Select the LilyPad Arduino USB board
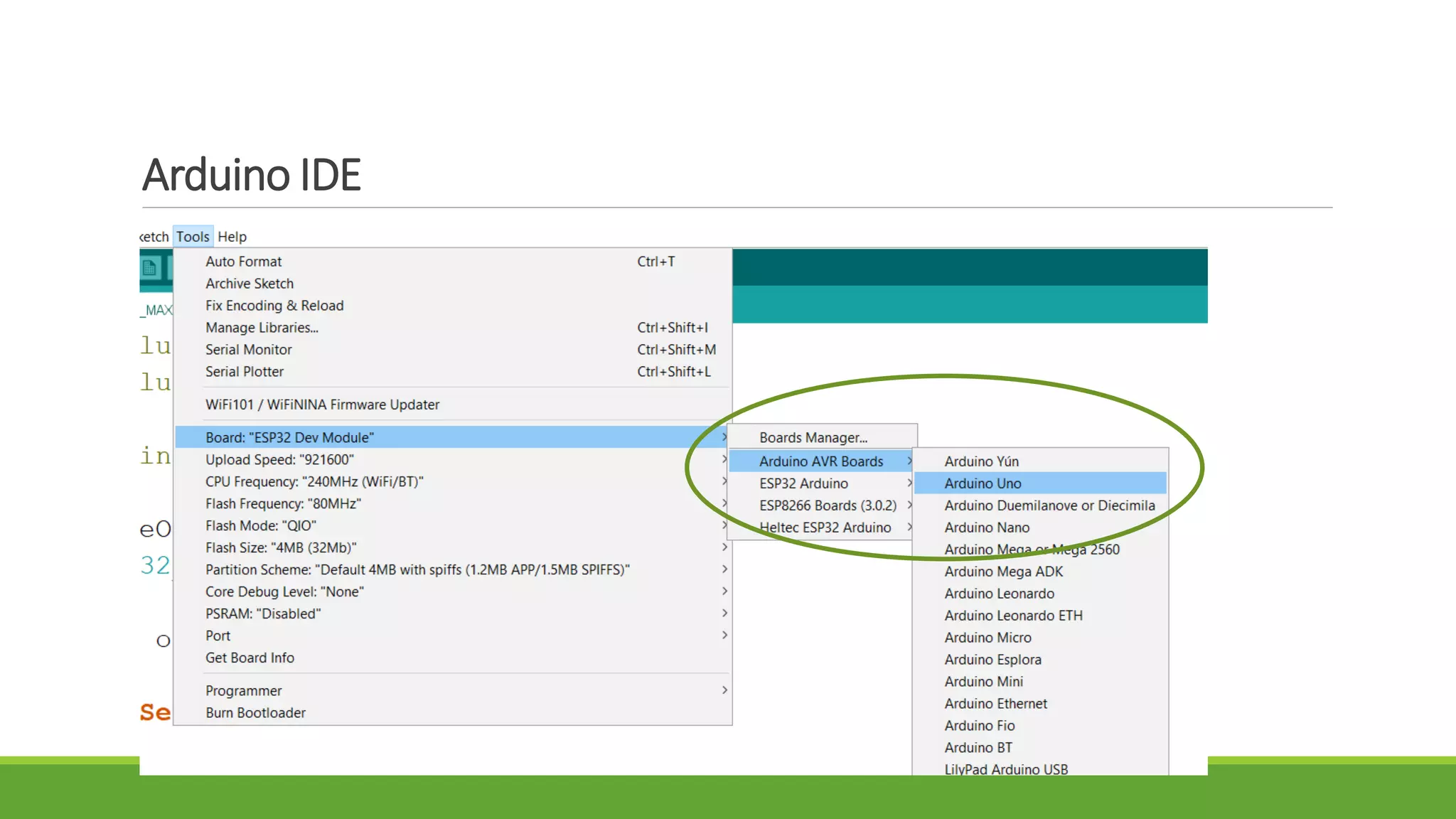 [1040, 769]
